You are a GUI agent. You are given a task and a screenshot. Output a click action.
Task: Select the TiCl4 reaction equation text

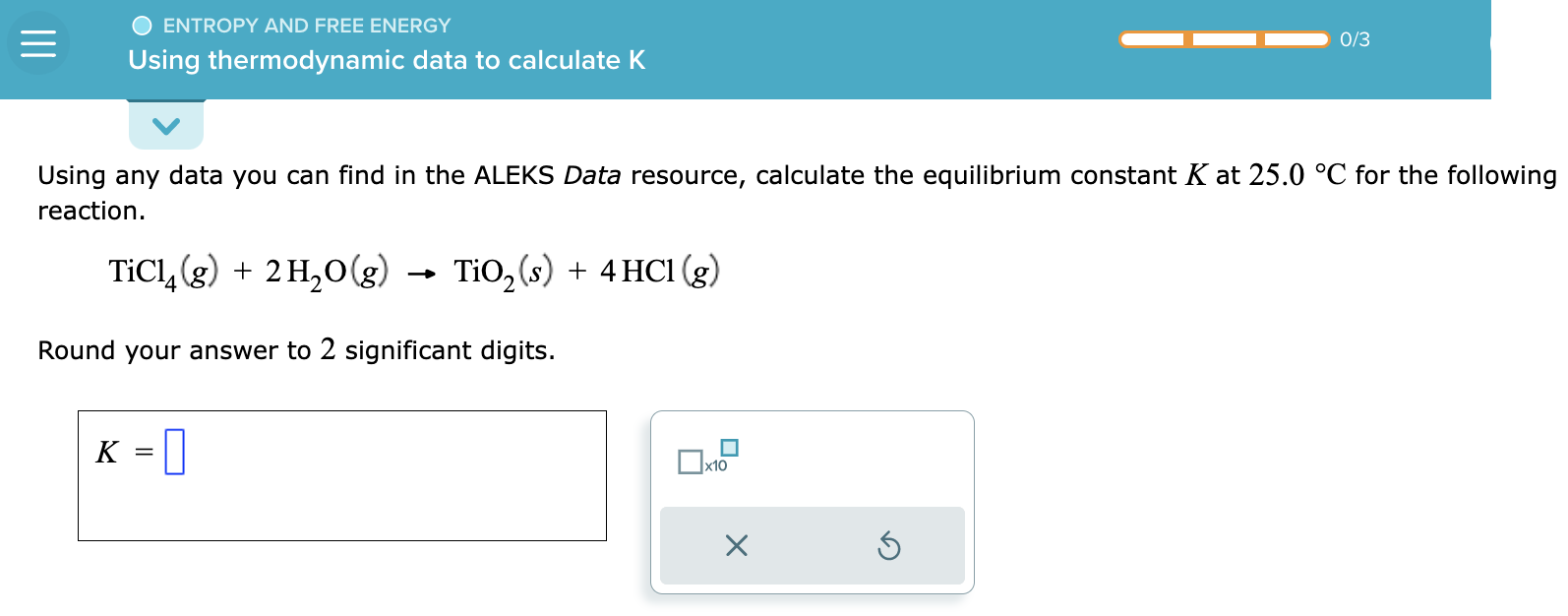[413, 270]
